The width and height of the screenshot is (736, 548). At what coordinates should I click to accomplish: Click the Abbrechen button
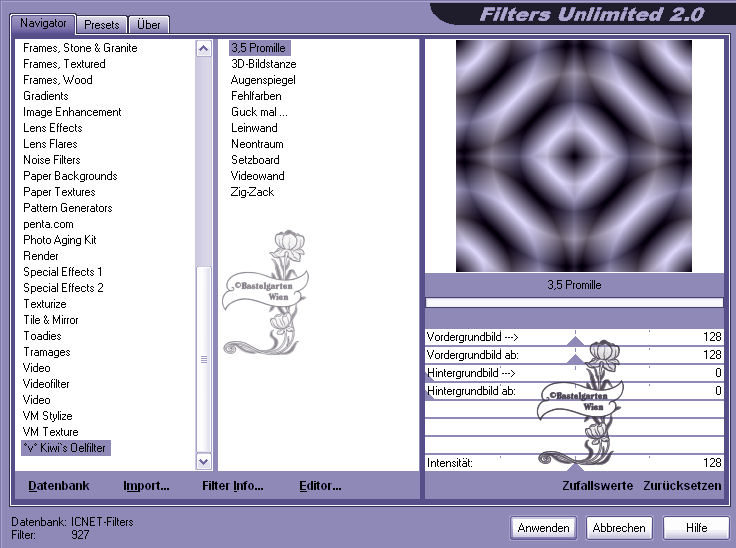tap(619, 528)
